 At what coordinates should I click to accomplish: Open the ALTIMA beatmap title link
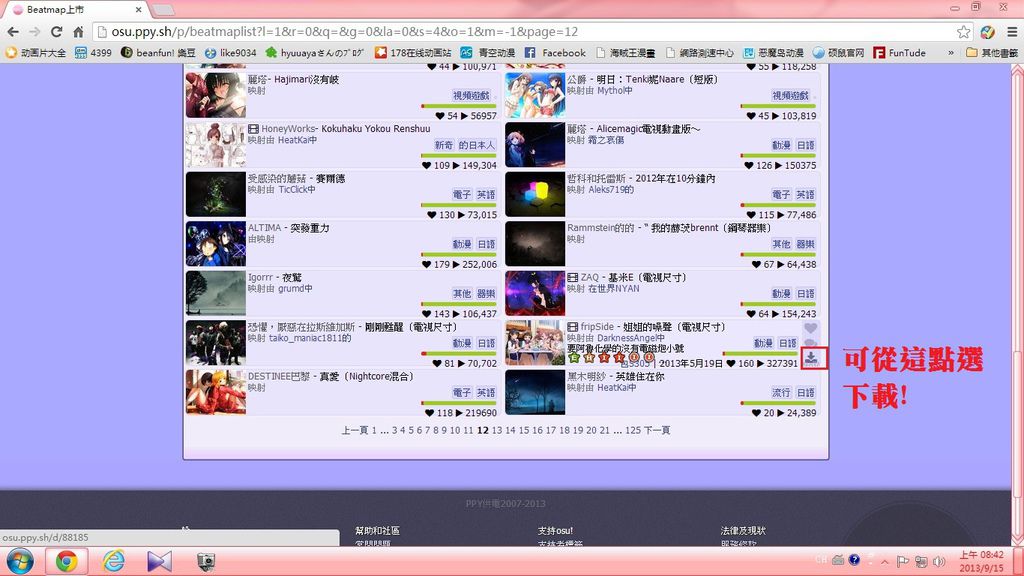289,228
